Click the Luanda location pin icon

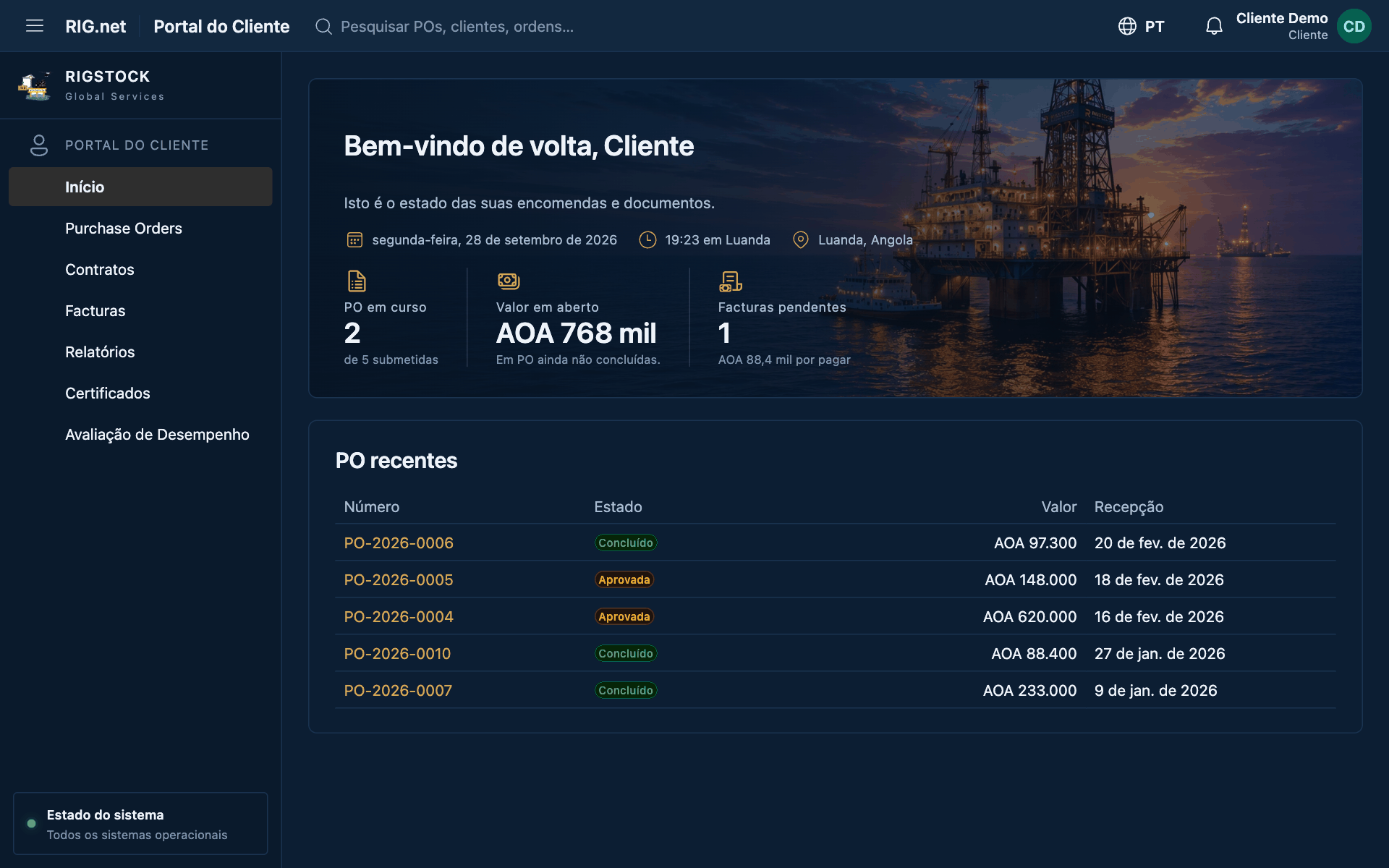point(800,239)
